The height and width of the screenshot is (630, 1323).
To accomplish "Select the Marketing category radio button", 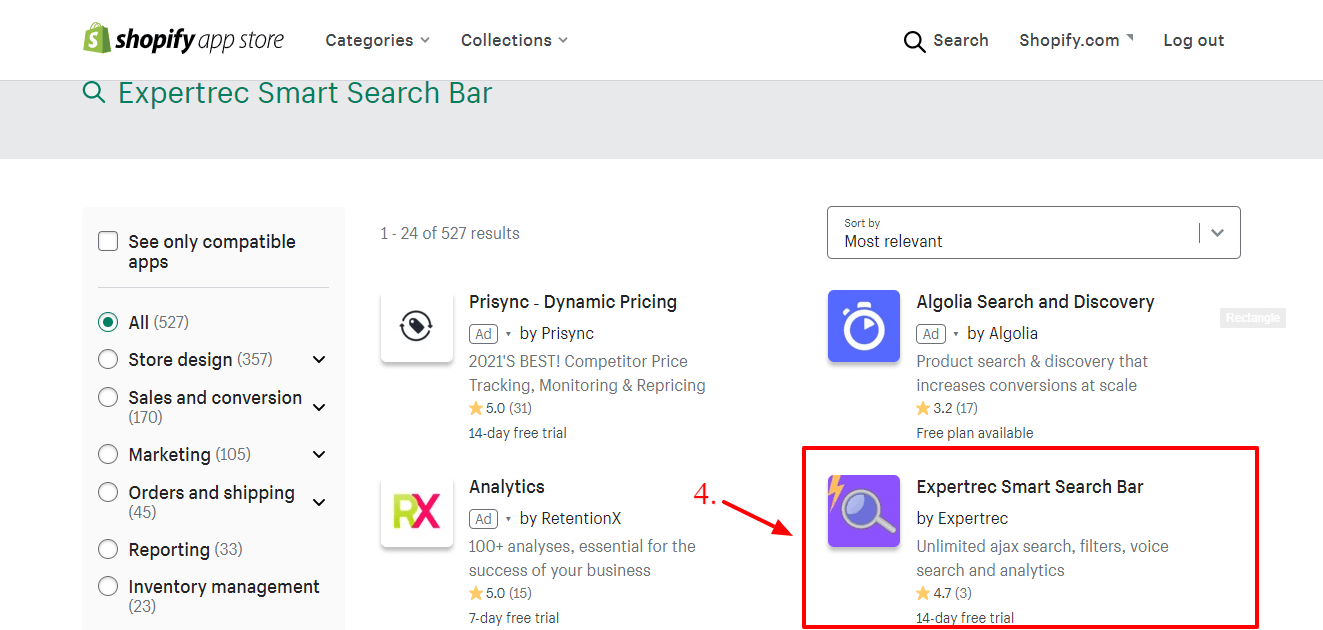I will coord(108,453).
